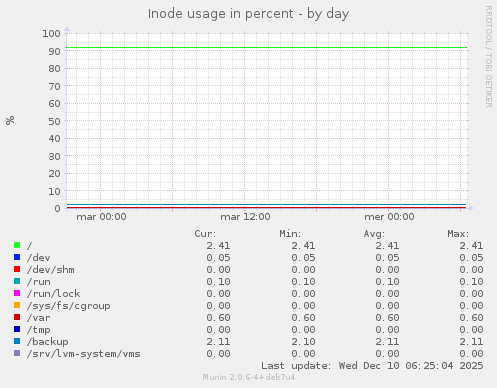Click the magenta swatch for /run/lock

pos(17,293)
